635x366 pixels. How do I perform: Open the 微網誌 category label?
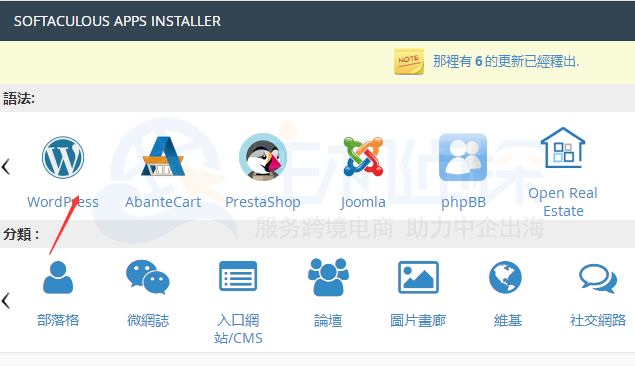148,320
